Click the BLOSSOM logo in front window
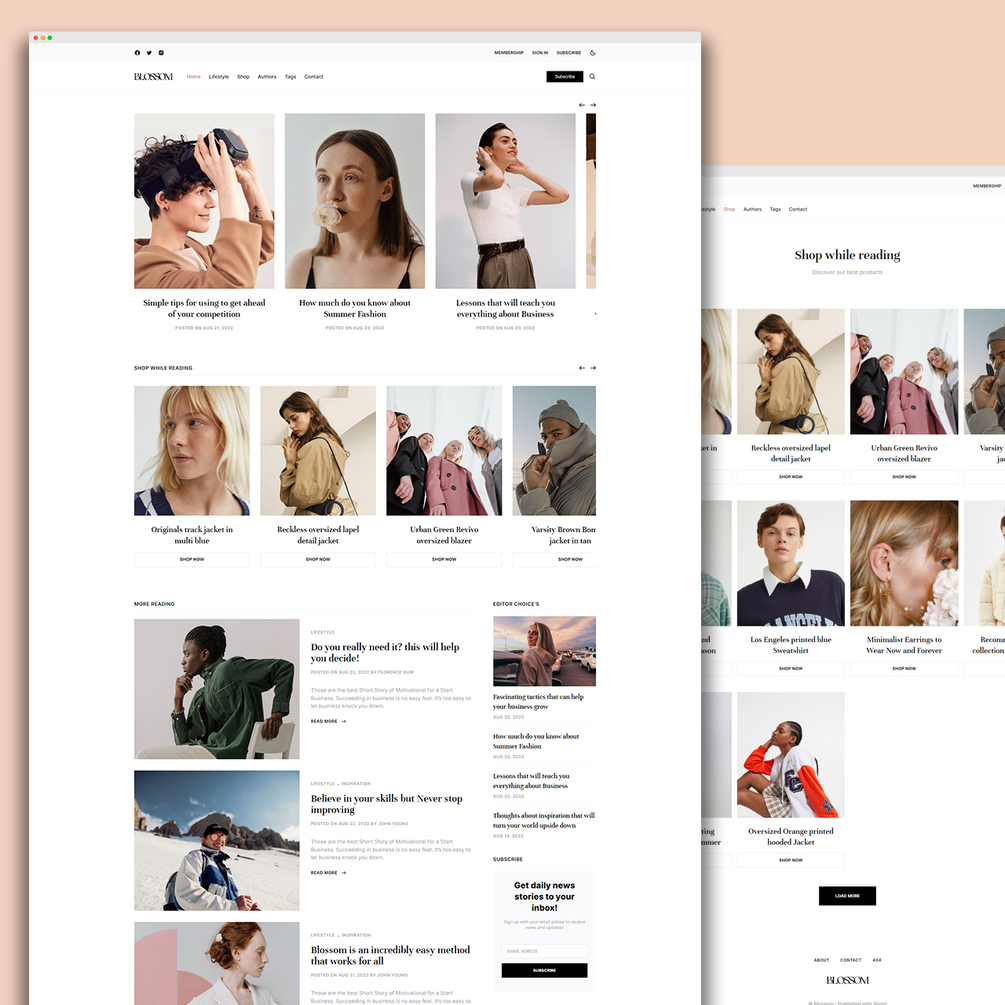This screenshot has height=1005, width=1005. click(x=153, y=76)
